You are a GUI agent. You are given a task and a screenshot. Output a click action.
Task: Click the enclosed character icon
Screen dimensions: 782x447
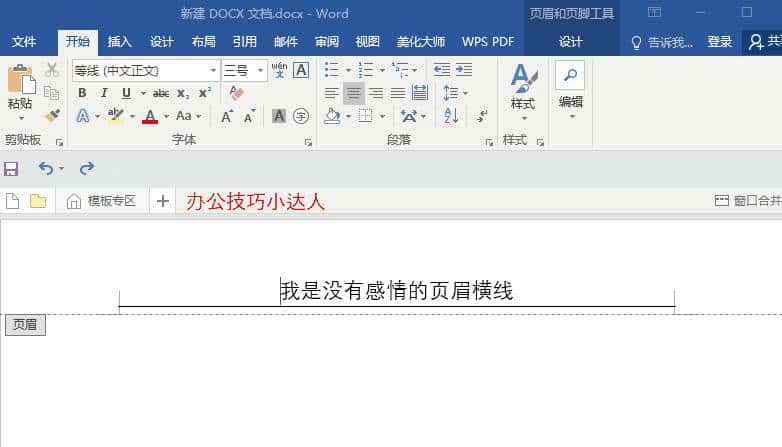(x=301, y=116)
